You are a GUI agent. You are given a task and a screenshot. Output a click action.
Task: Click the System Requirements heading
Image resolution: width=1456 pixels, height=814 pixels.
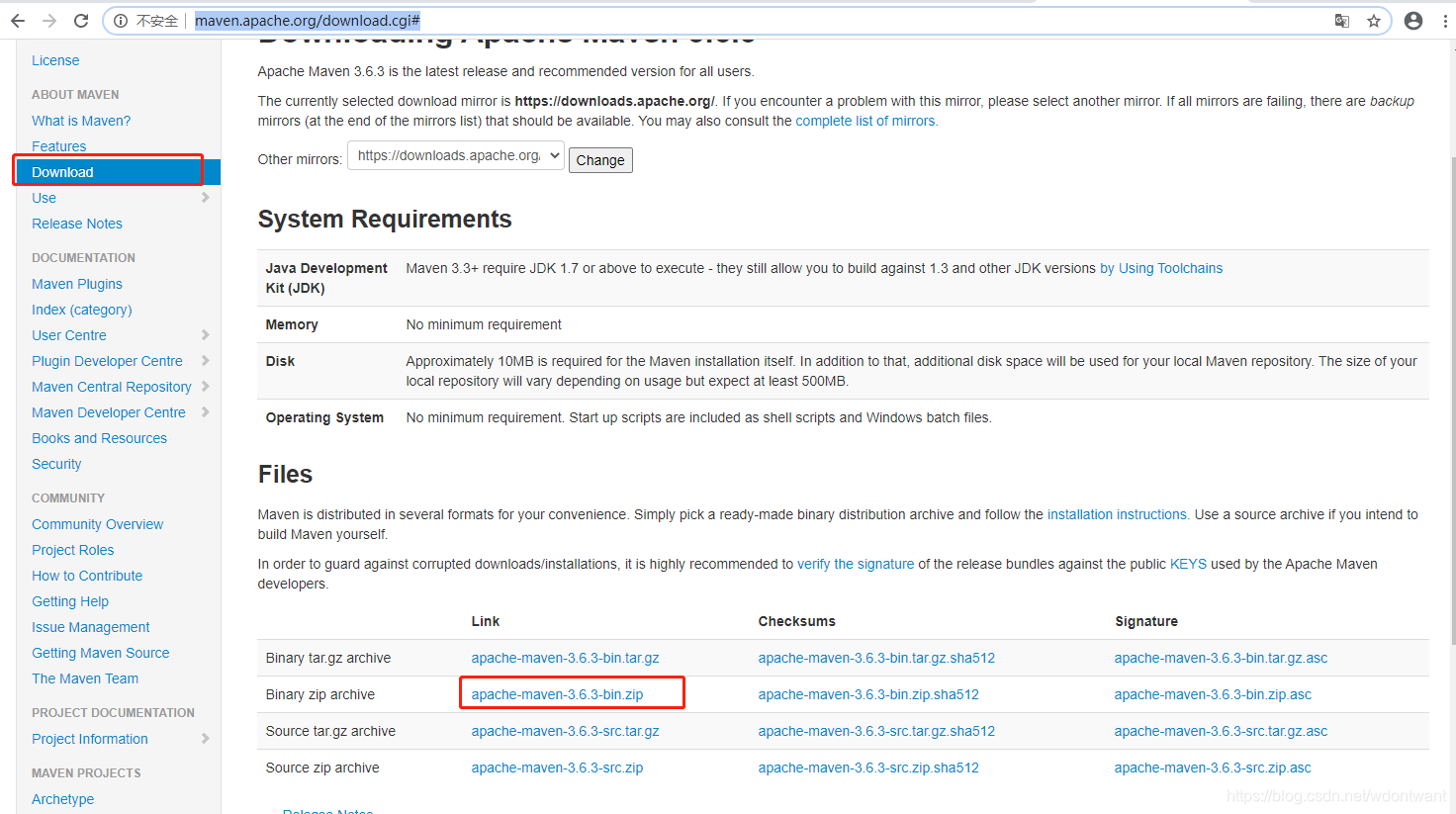385,220
